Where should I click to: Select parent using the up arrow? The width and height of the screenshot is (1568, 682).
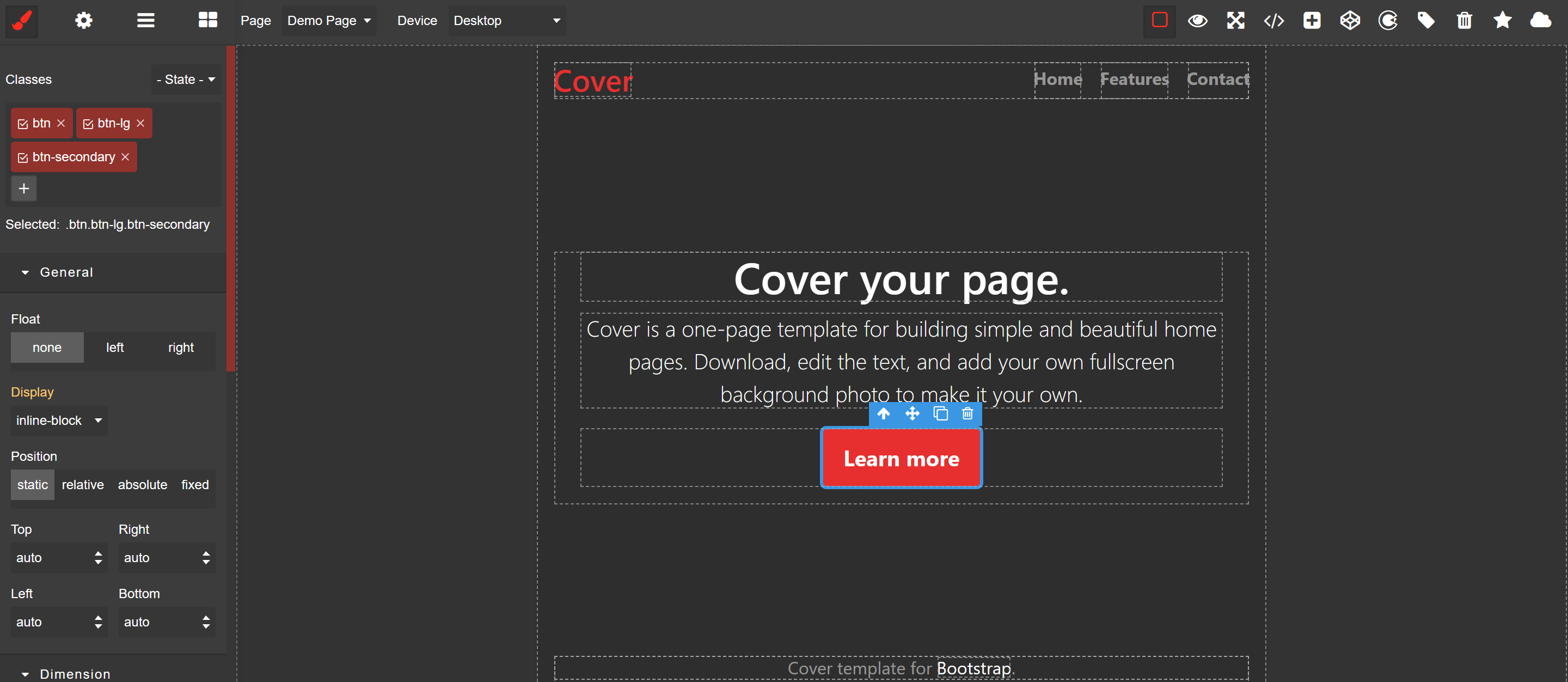pos(884,414)
